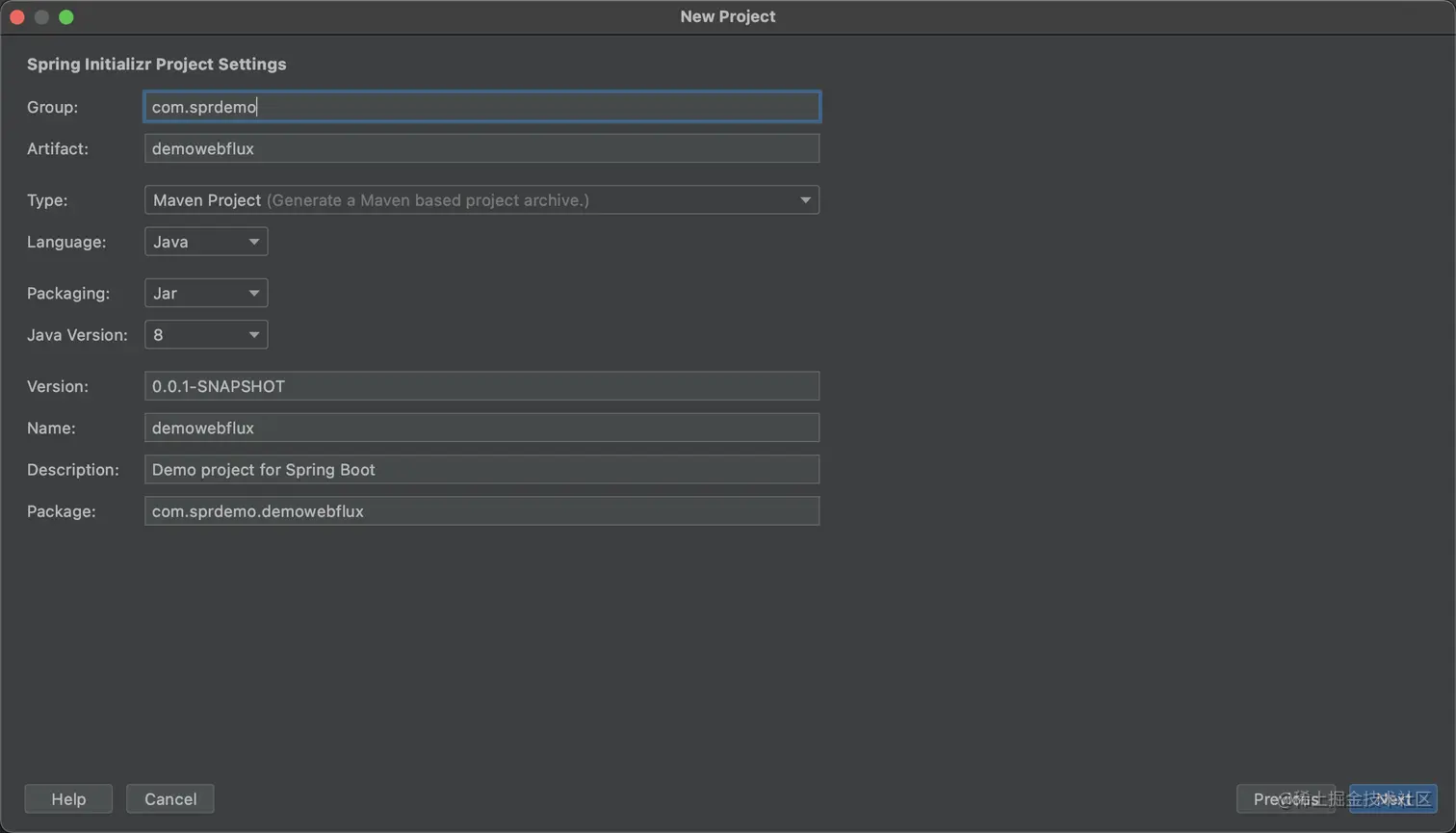Click the yellow minimize window button

41,17
